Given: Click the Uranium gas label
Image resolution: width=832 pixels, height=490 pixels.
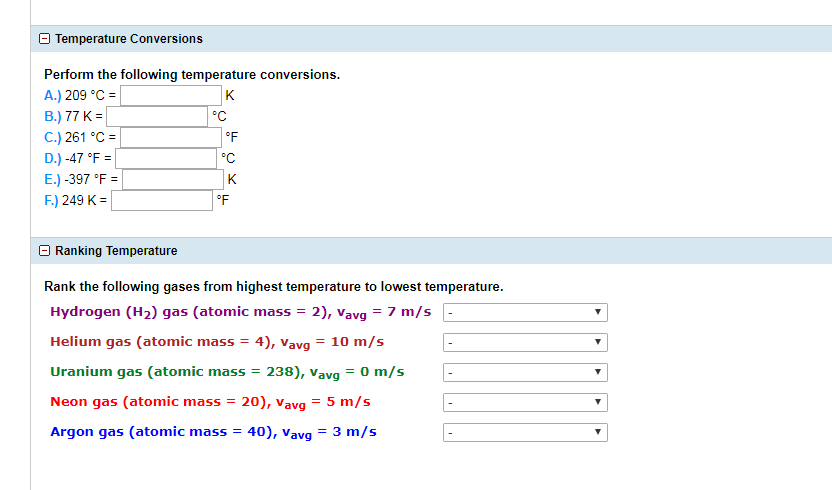Looking at the screenshot, I should pyautogui.click(x=227, y=372).
